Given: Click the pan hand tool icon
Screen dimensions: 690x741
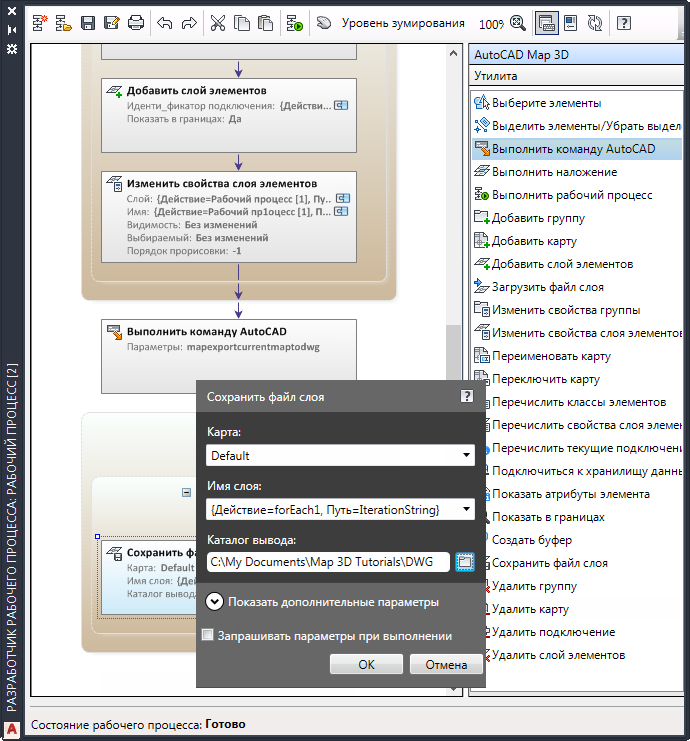Looking at the screenshot, I should (x=324, y=23).
